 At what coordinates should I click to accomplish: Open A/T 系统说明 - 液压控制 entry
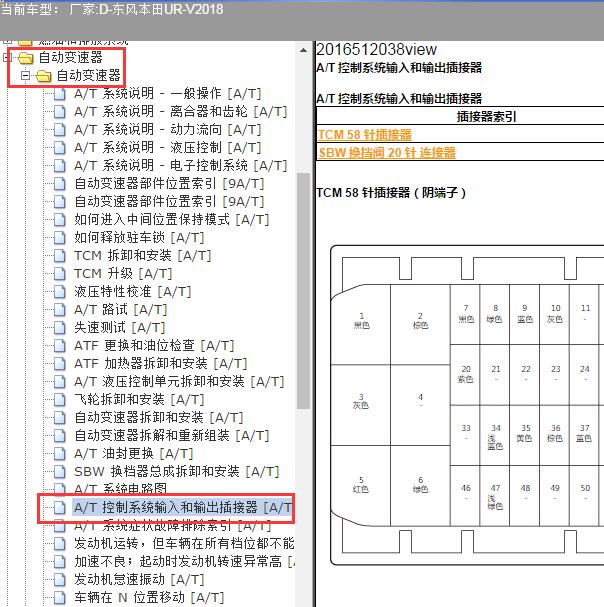(168, 147)
